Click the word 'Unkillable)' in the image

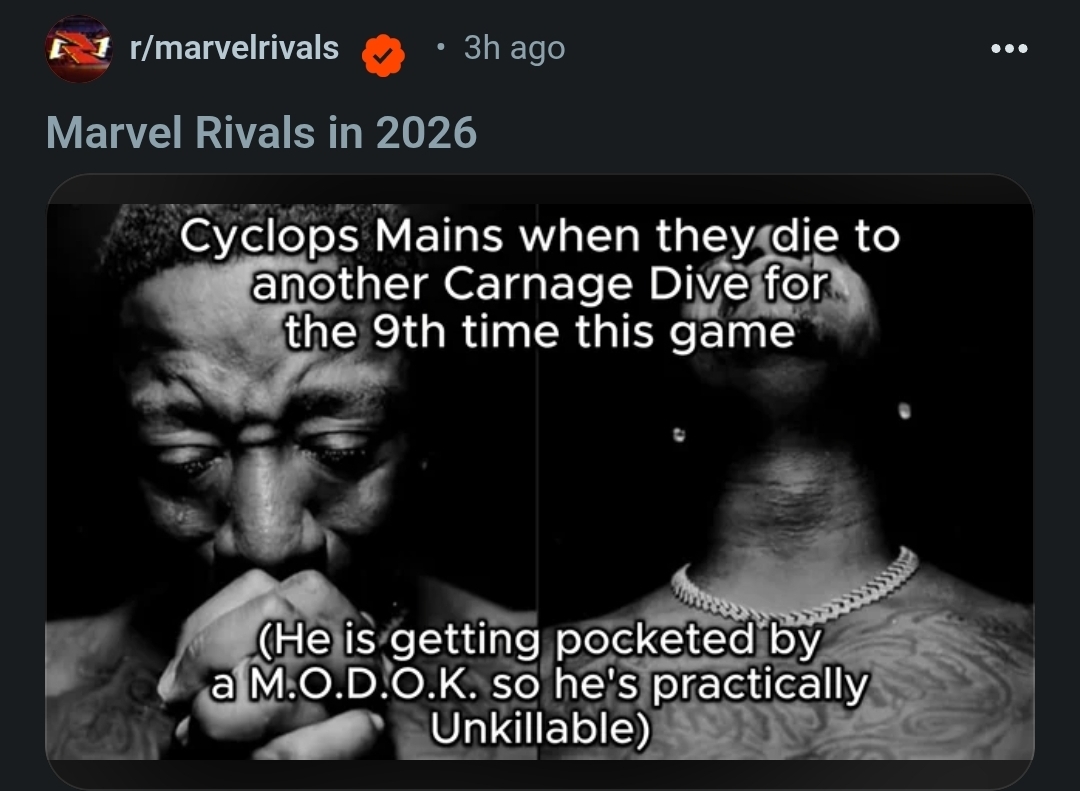(x=540, y=728)
